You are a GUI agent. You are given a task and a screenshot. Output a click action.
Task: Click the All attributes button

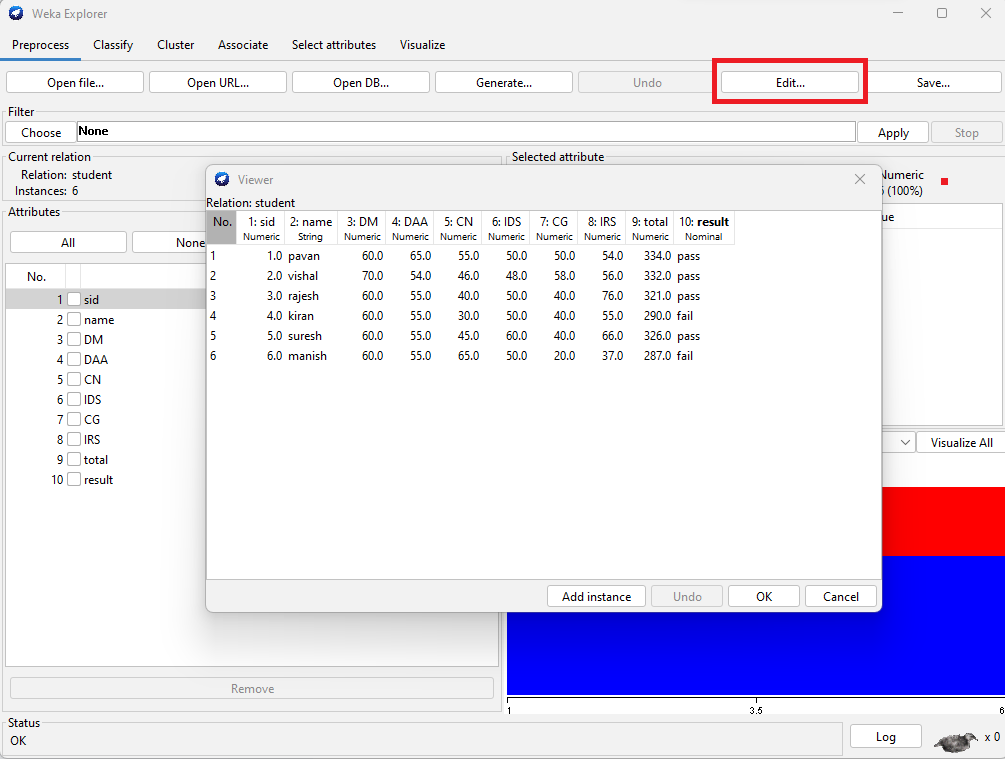click(68, 243)
